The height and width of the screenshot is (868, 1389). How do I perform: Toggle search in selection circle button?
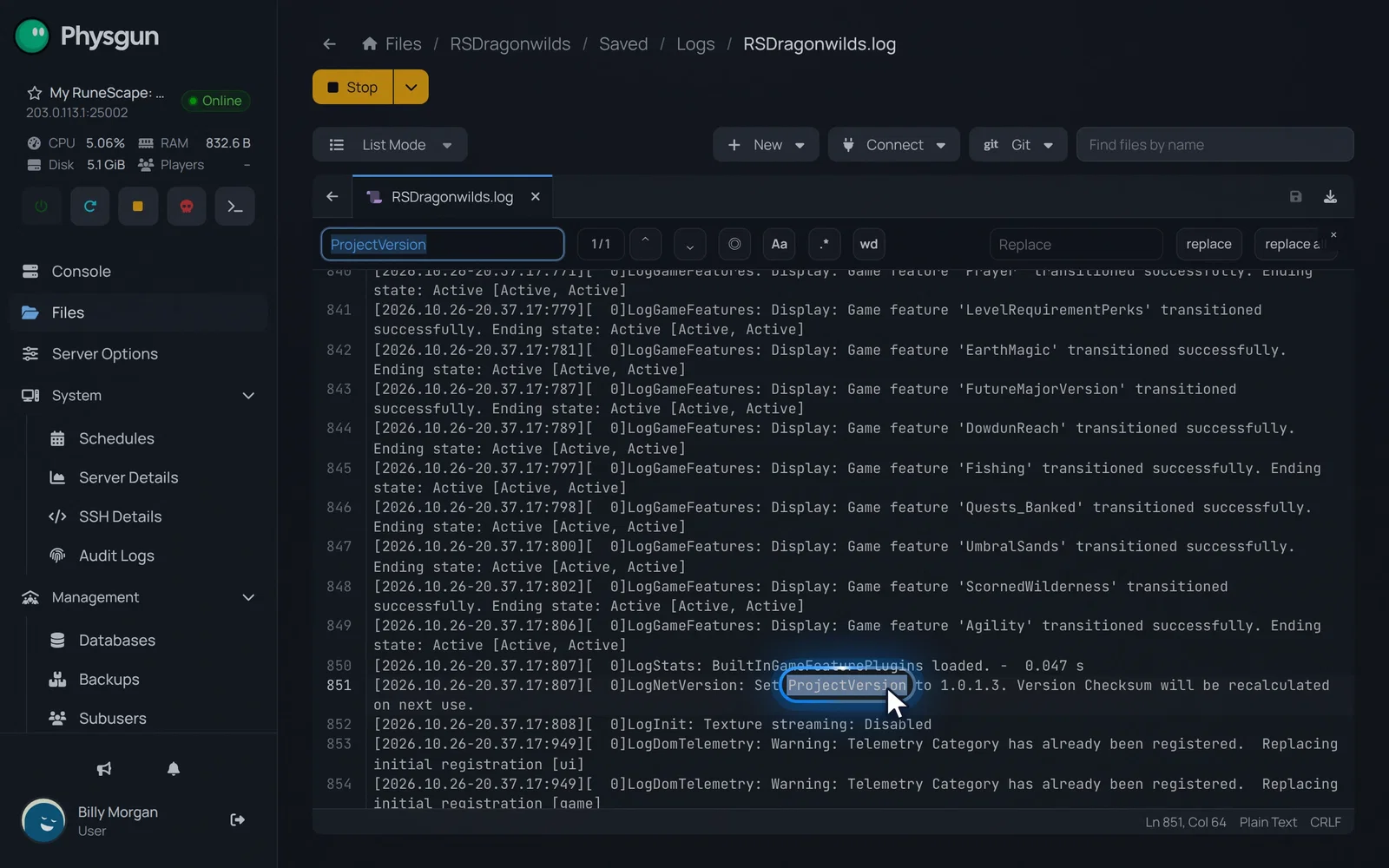coord(734,244)
